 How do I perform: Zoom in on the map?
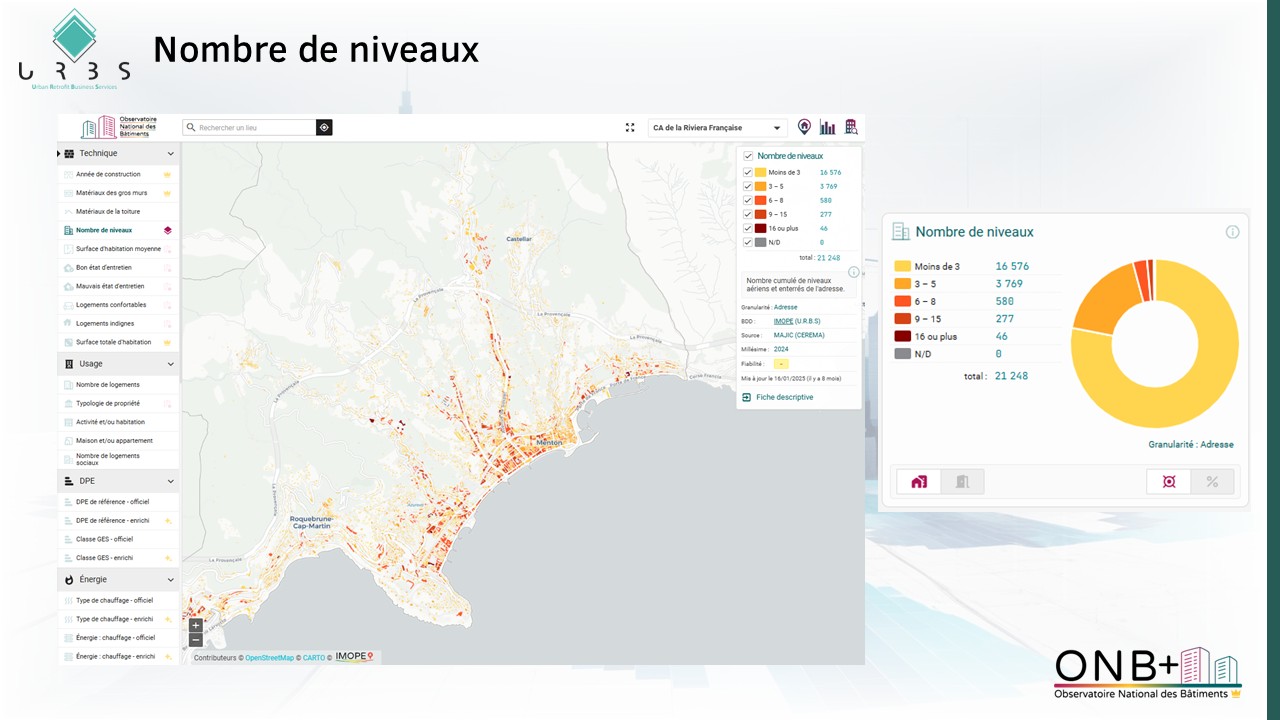point(196,625)
